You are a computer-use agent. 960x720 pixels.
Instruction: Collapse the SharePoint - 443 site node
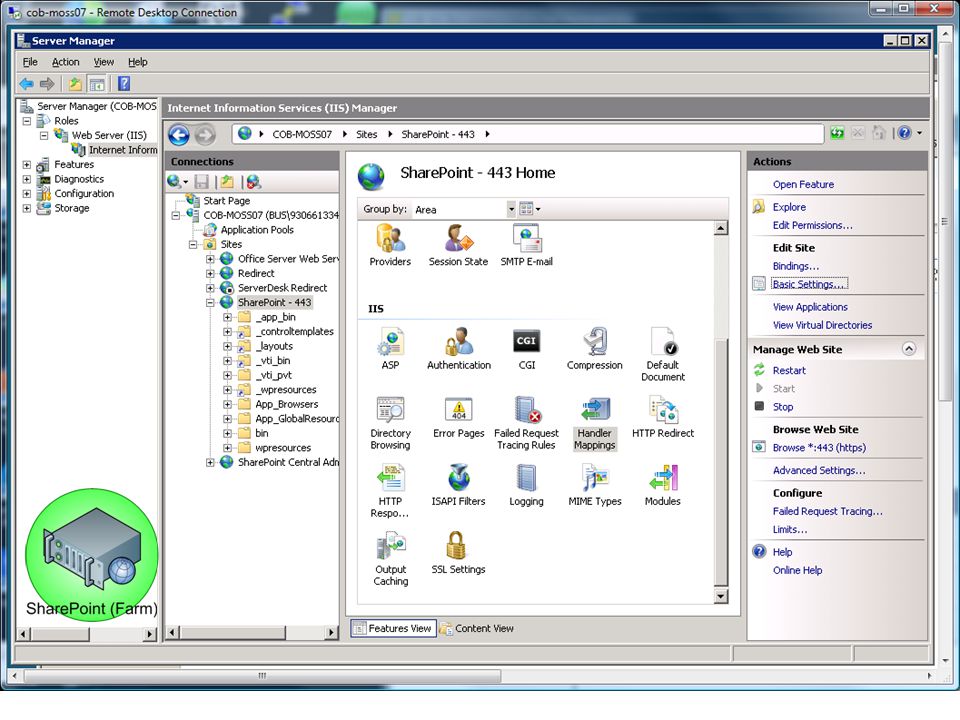(210, 302)
